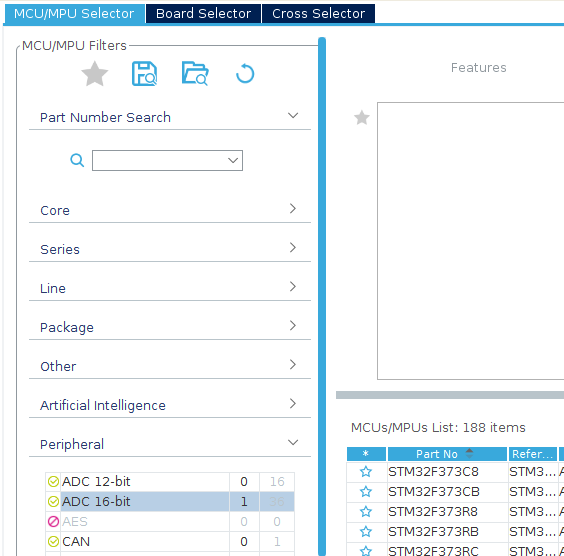Click the Features preview box

coord(470,241)
